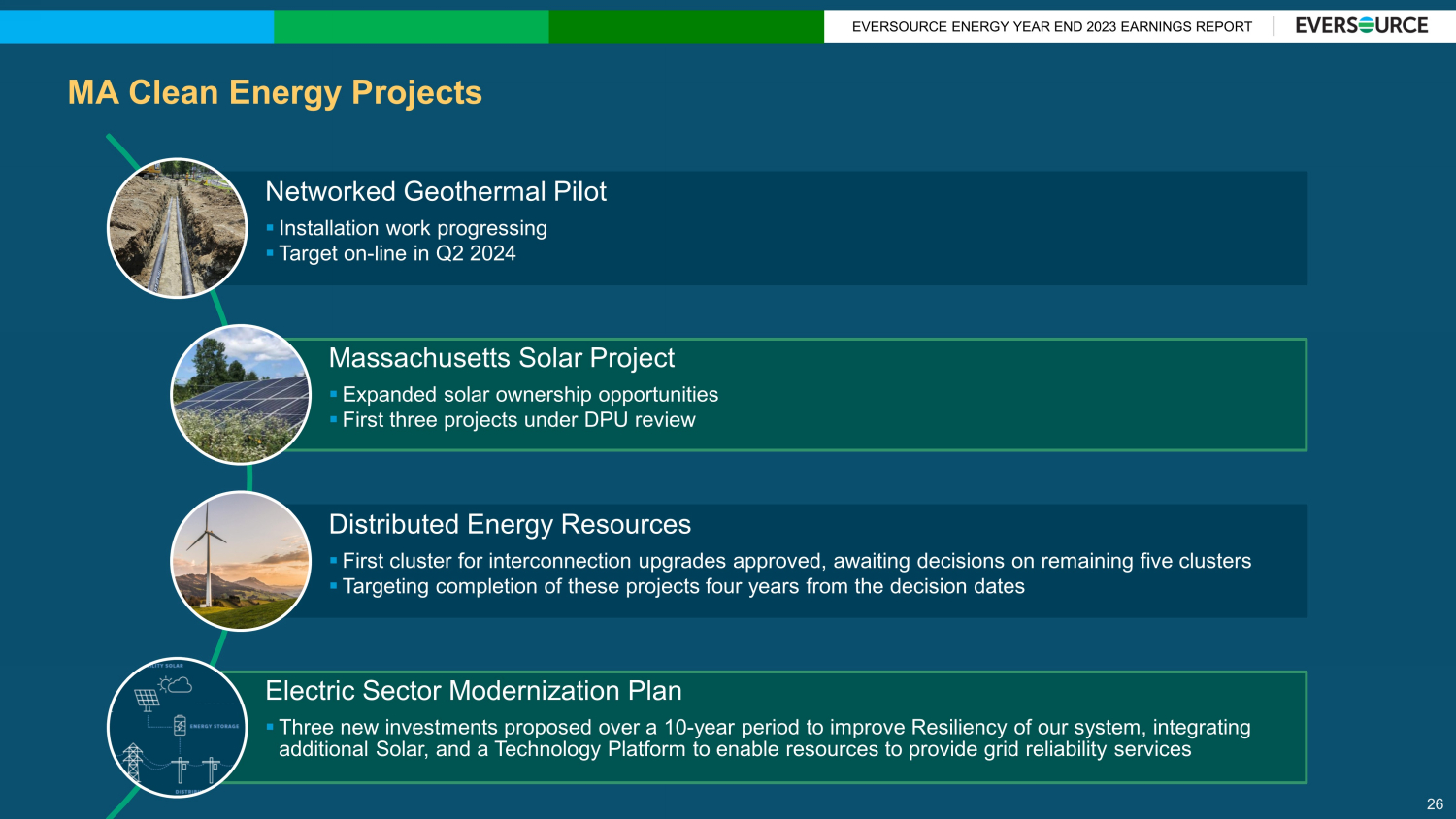Click the dark green header bar segment
Viewport: 1456px width, 819px height.
tap(685, 26)
